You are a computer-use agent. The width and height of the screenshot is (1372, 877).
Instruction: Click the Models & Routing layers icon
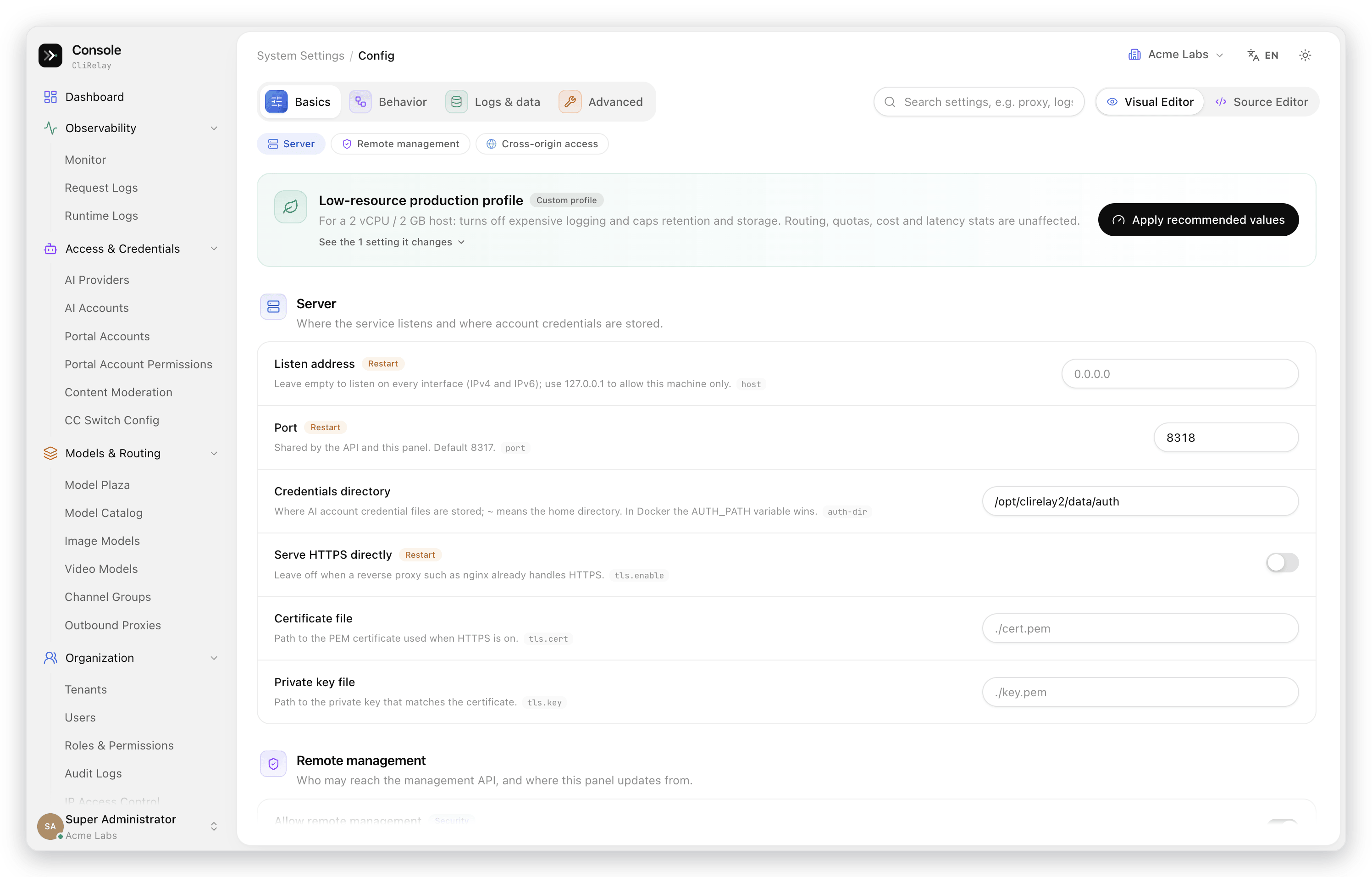pos(50,453)
